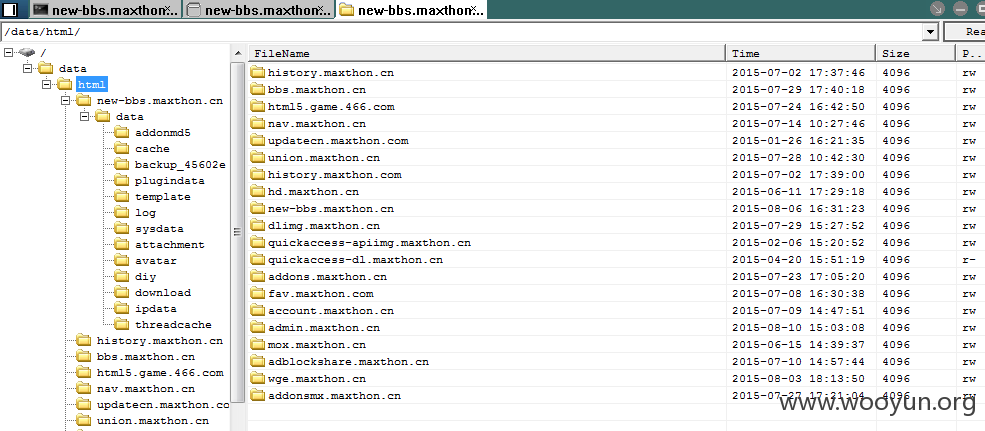Viewport: 985px width, 431px height.
Task: Select 'template' folder in the tree
Action: pos(163,197)
